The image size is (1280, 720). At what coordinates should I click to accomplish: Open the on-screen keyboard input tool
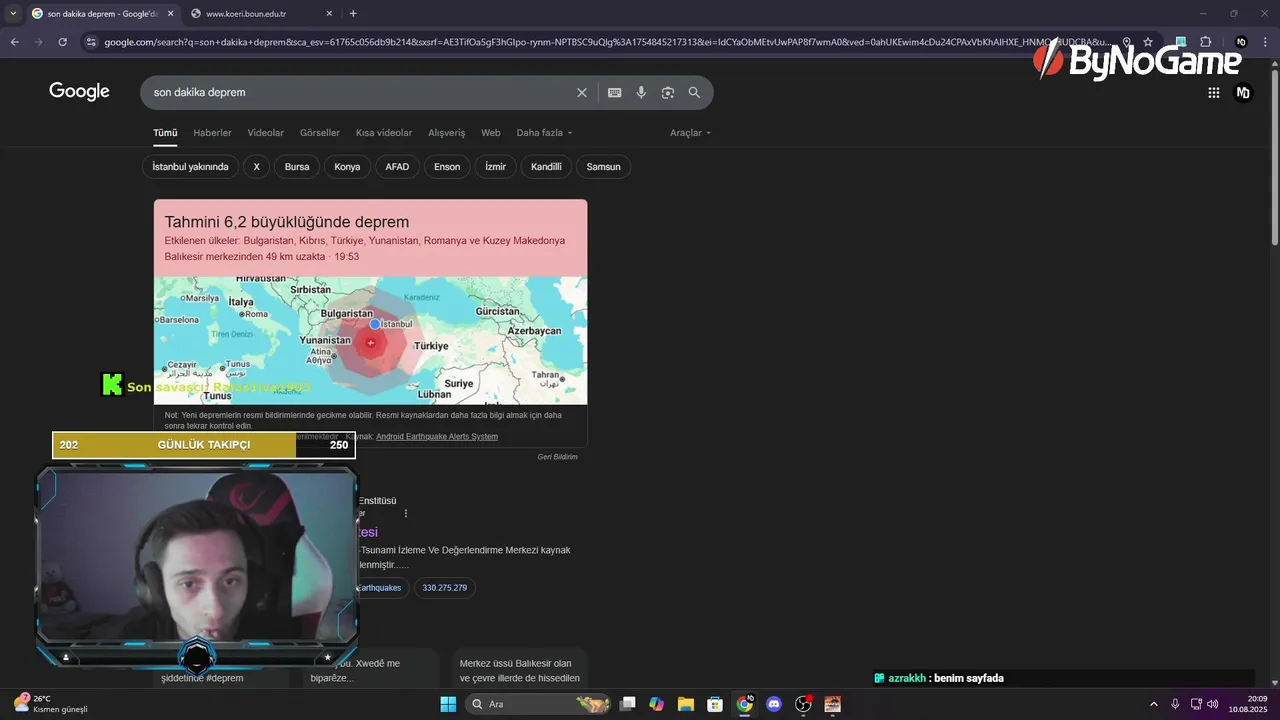click(614, 92)
